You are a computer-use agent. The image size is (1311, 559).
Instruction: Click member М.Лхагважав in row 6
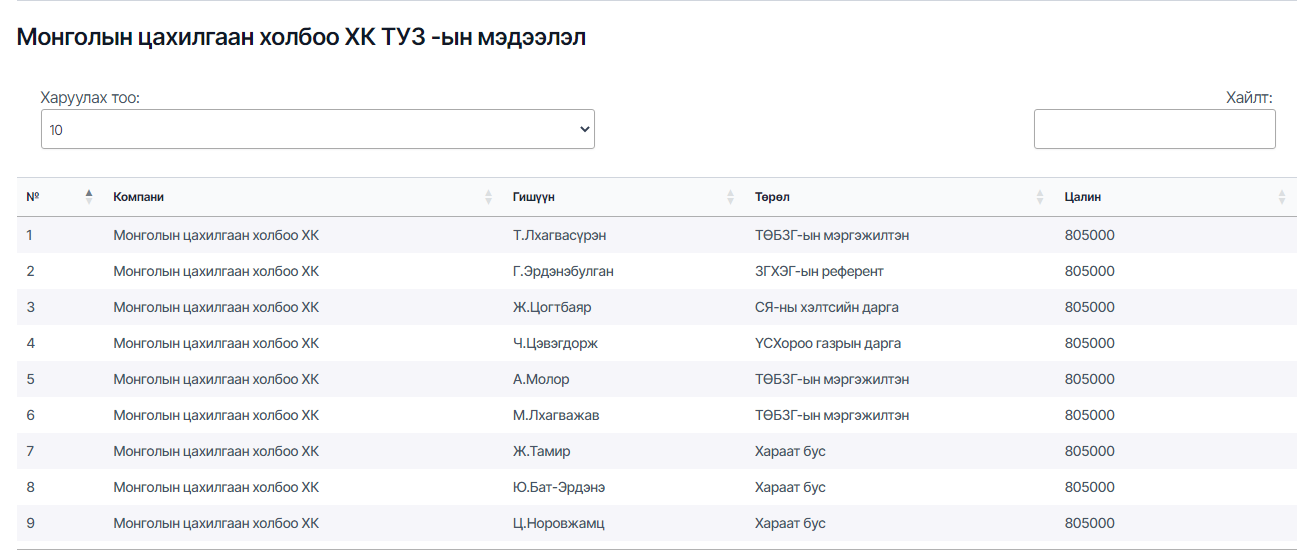[556, 415]
